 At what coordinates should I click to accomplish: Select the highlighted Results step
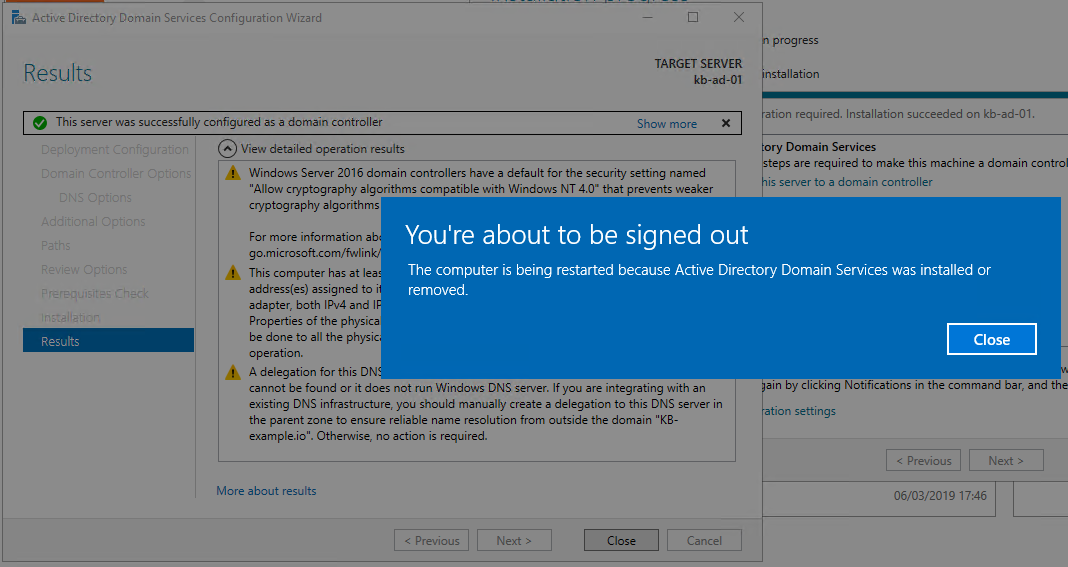(x=108, y=340)
